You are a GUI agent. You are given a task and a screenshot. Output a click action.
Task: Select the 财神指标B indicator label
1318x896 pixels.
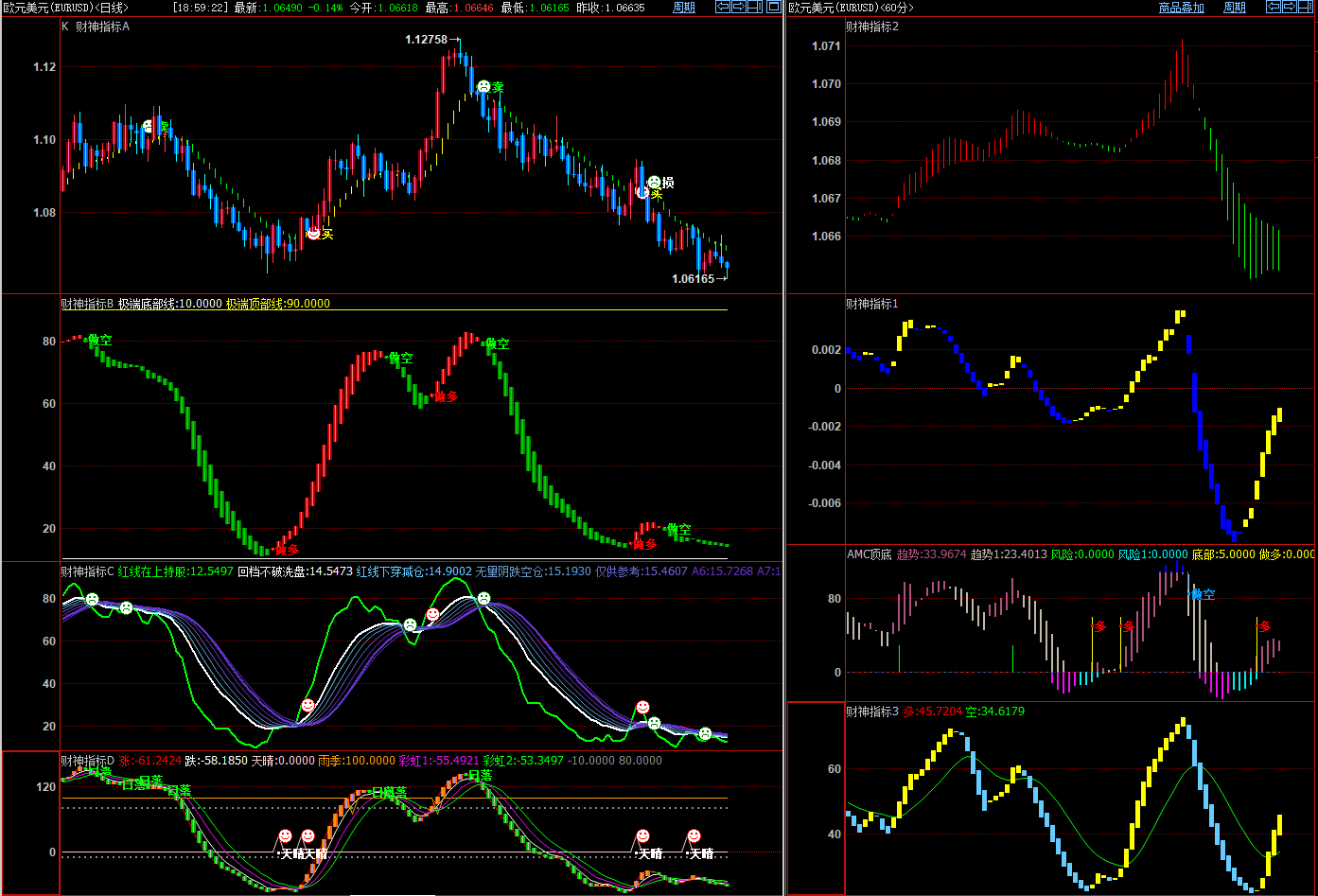pyautogui.click(x=87, y=304)
